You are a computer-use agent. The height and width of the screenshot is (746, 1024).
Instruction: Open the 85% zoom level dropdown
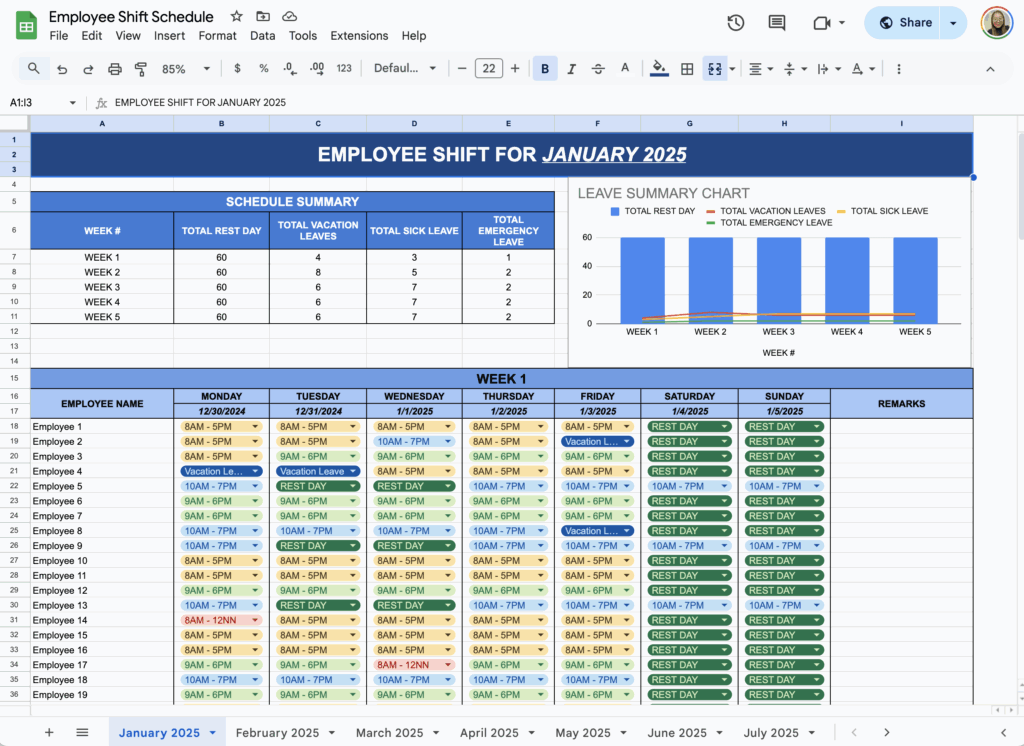point(190,68)
